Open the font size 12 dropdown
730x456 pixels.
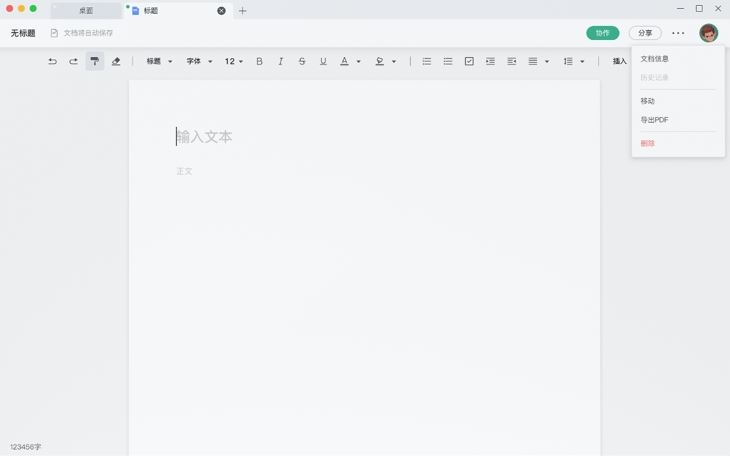tap(234, 61)
